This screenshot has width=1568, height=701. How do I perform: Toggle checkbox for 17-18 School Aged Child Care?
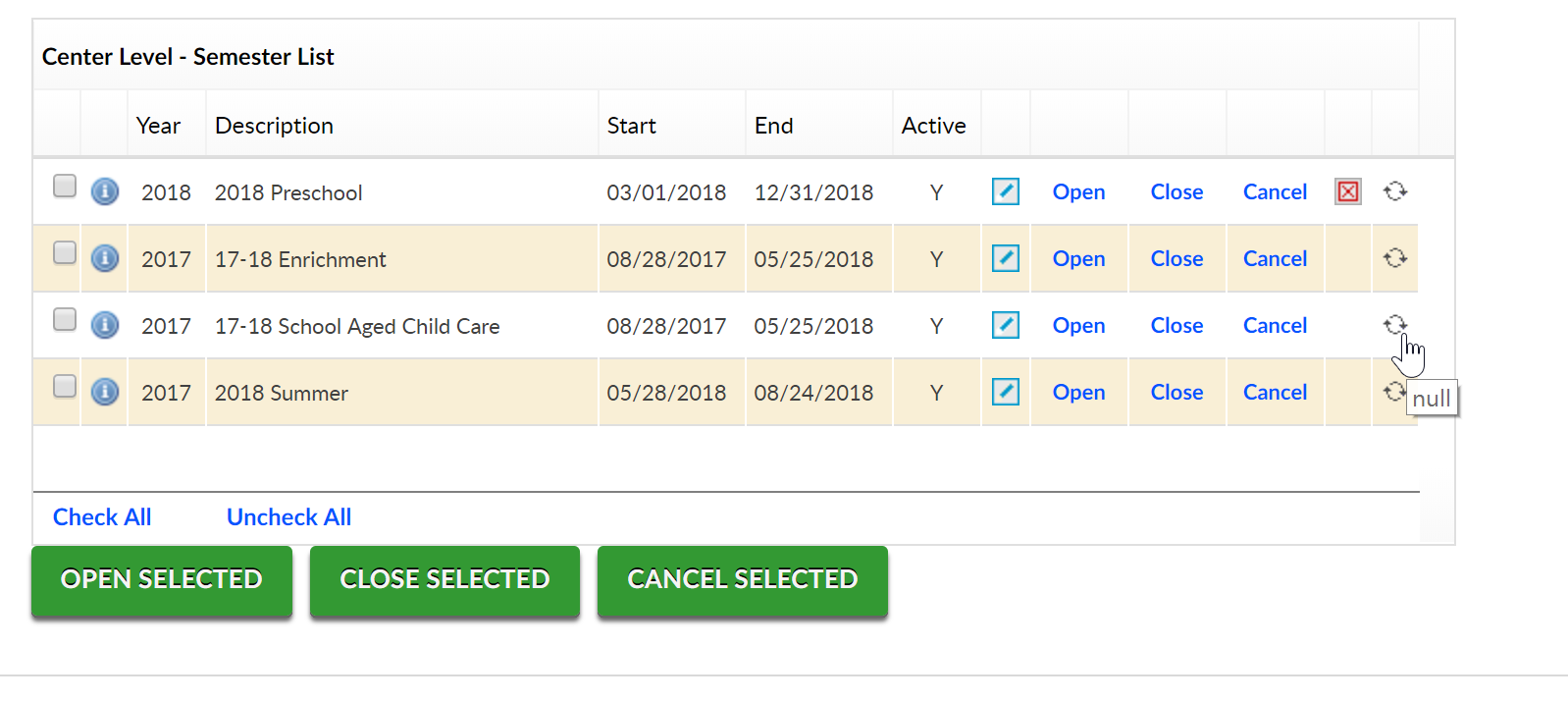click(x=65, y=319)
